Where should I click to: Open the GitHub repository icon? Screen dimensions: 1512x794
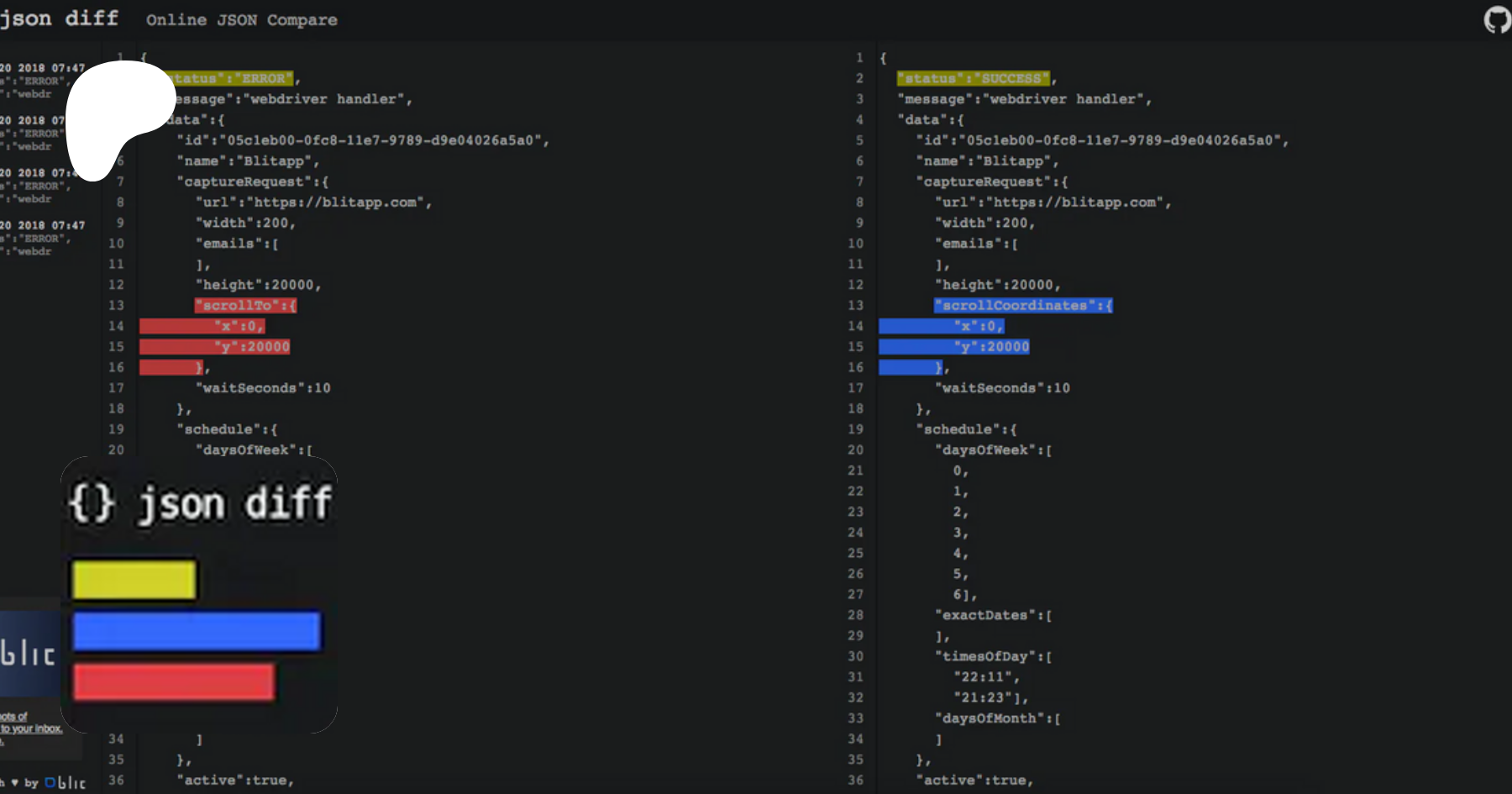coord(1497,19)
